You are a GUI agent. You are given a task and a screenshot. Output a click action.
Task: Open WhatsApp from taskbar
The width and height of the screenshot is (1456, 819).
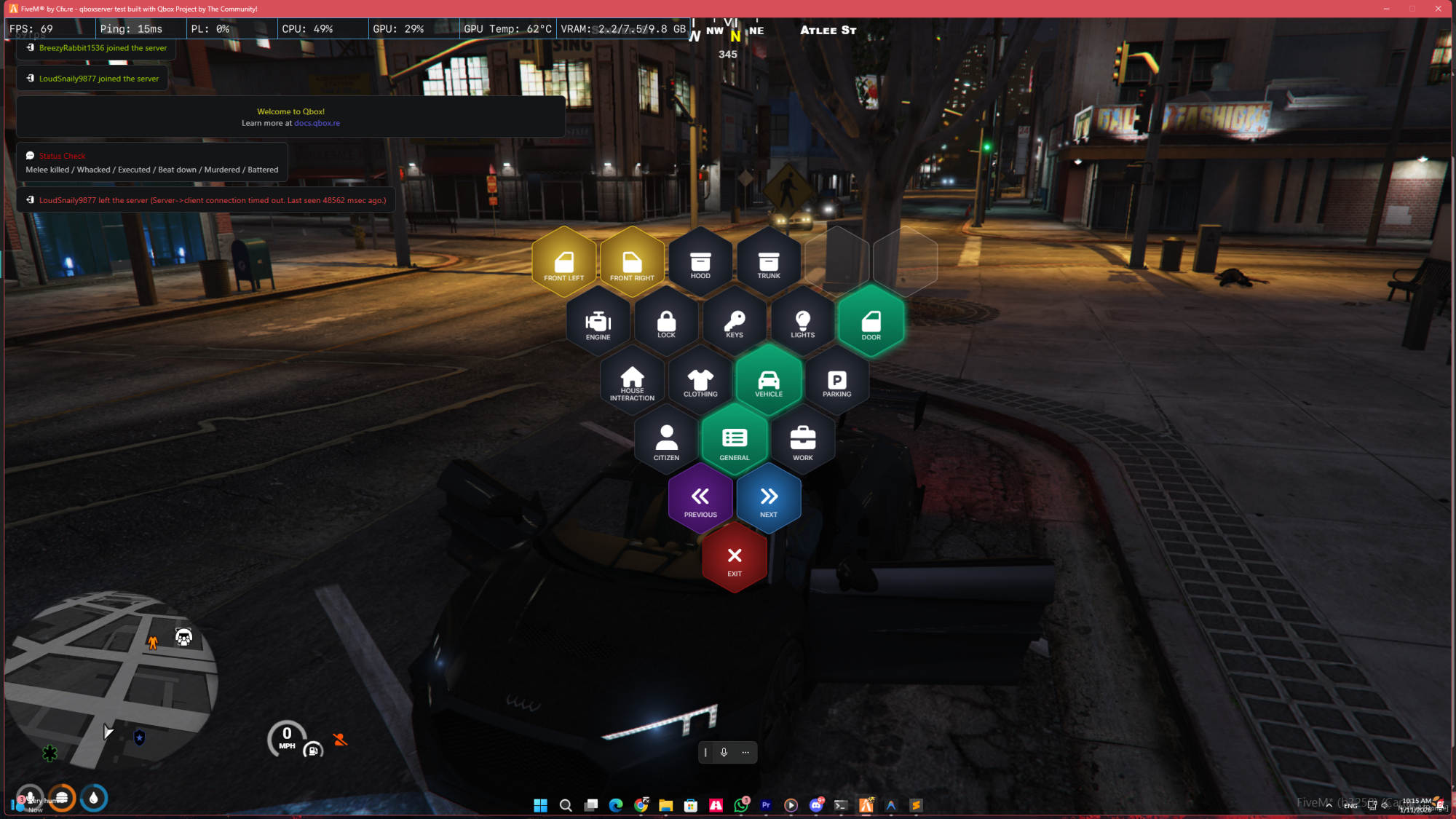click(x=741, y=805)
